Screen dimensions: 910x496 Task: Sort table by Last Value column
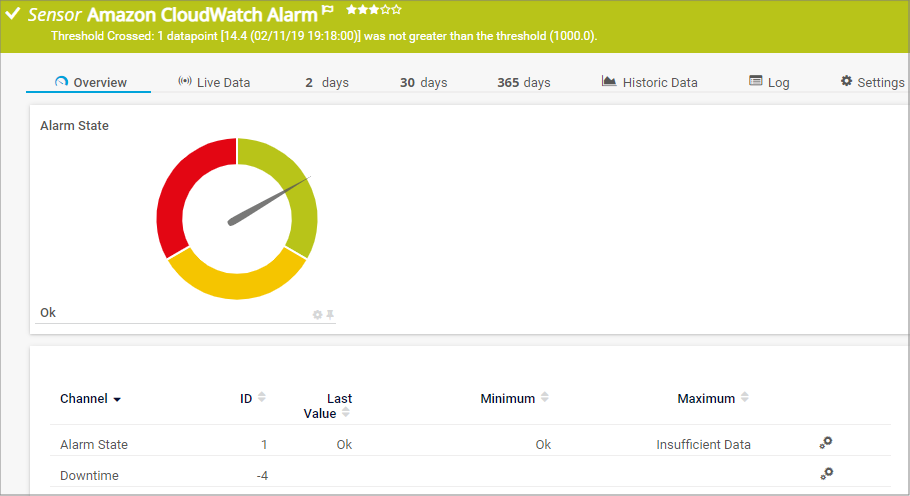(x=346, y=412)
